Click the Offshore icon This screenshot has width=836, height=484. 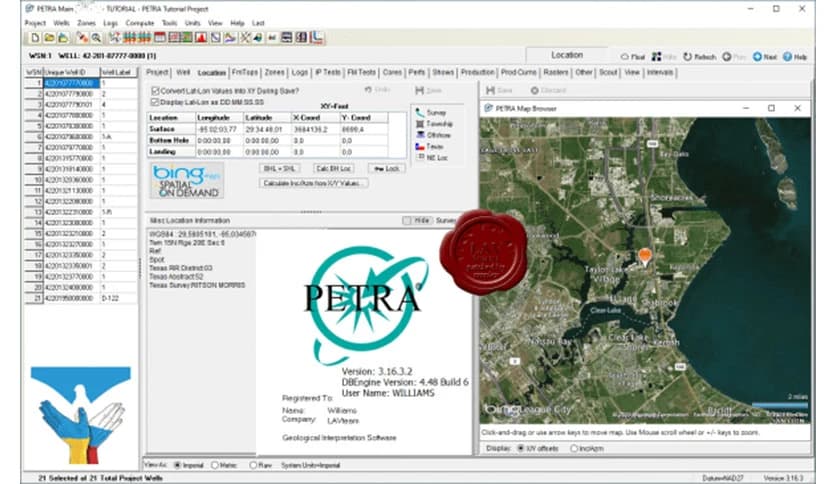(x=420, y=135)
